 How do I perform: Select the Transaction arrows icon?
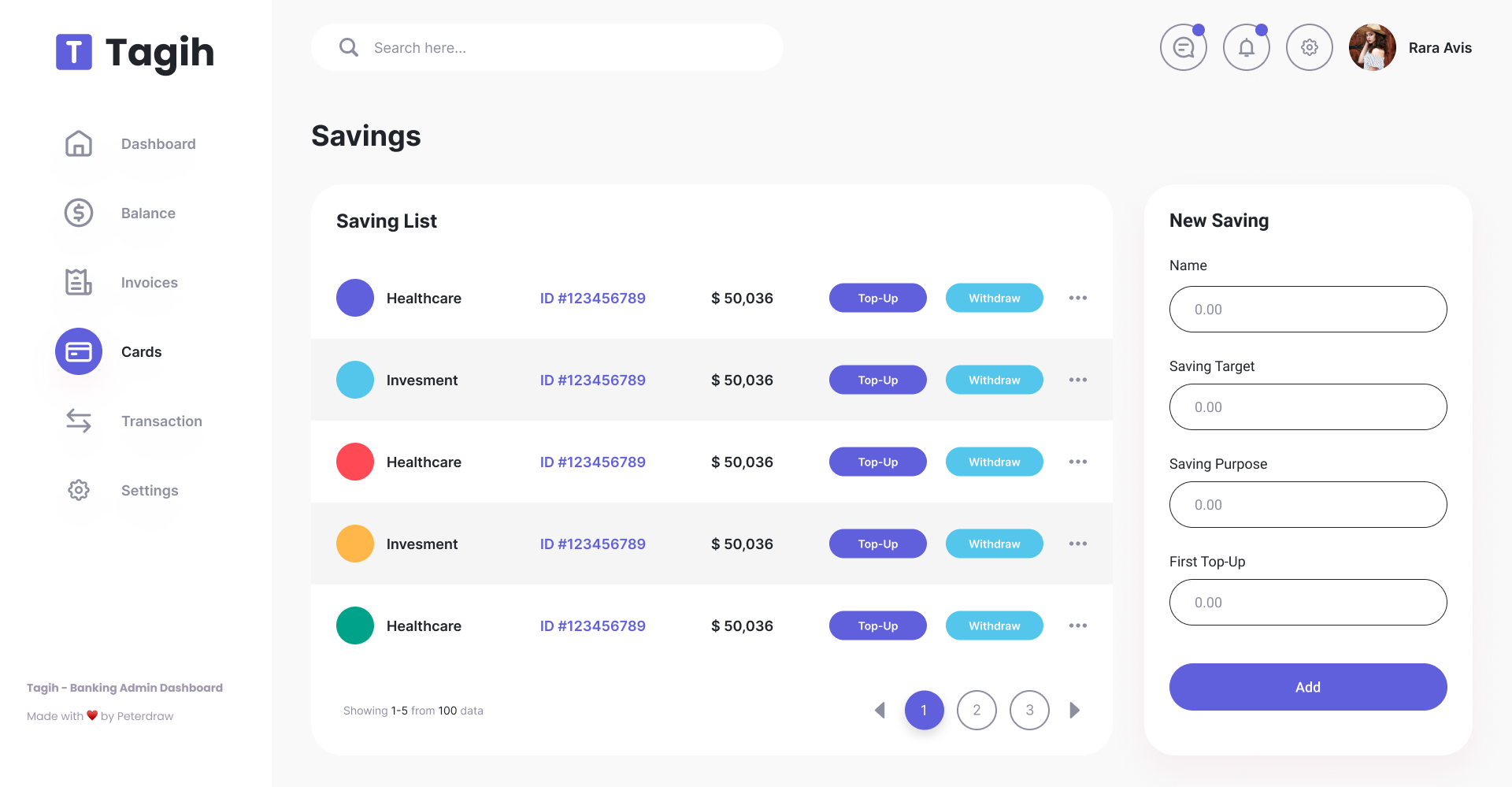(x=78, y=421)
